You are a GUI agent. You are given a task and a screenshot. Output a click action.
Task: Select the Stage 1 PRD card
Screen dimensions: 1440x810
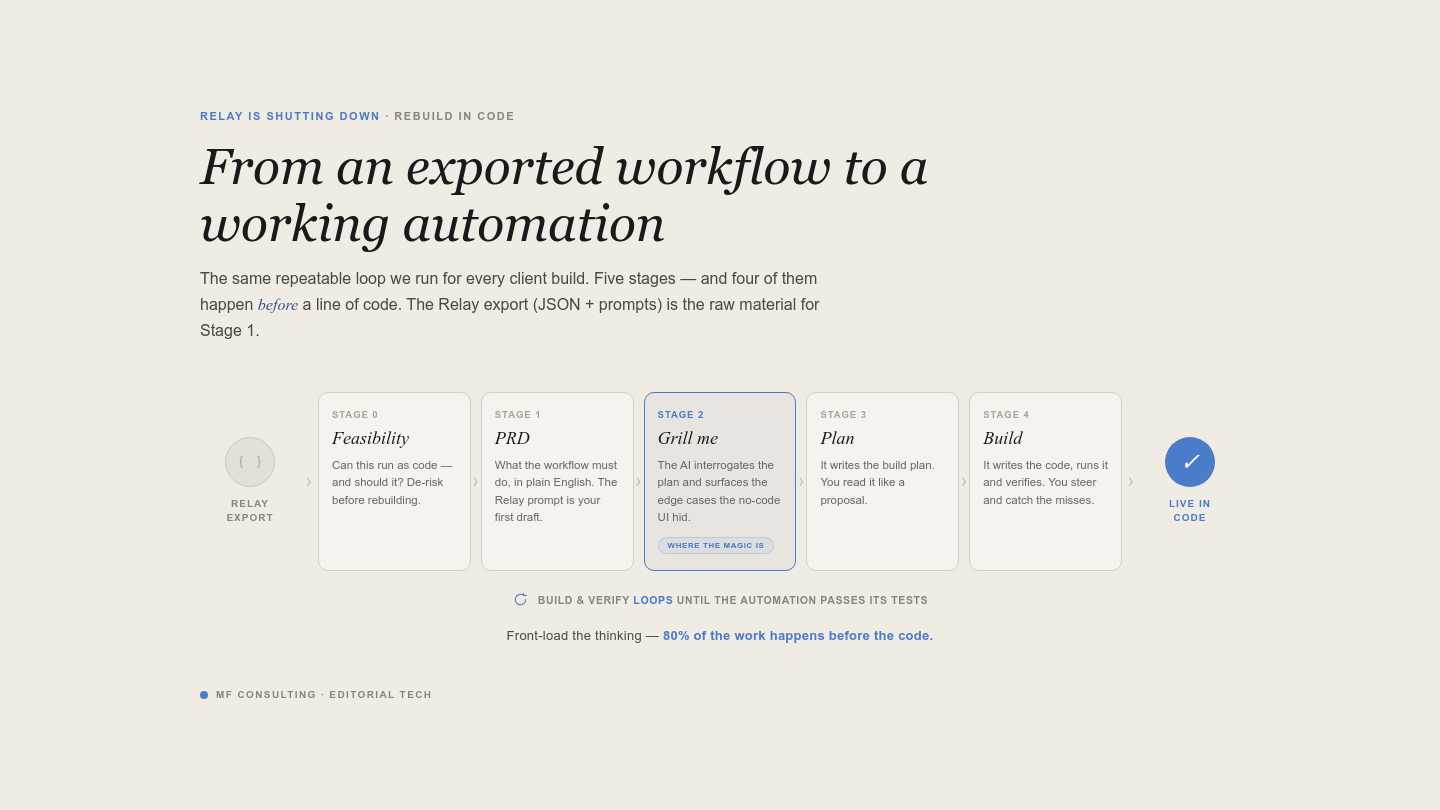(x=557, y=481)
